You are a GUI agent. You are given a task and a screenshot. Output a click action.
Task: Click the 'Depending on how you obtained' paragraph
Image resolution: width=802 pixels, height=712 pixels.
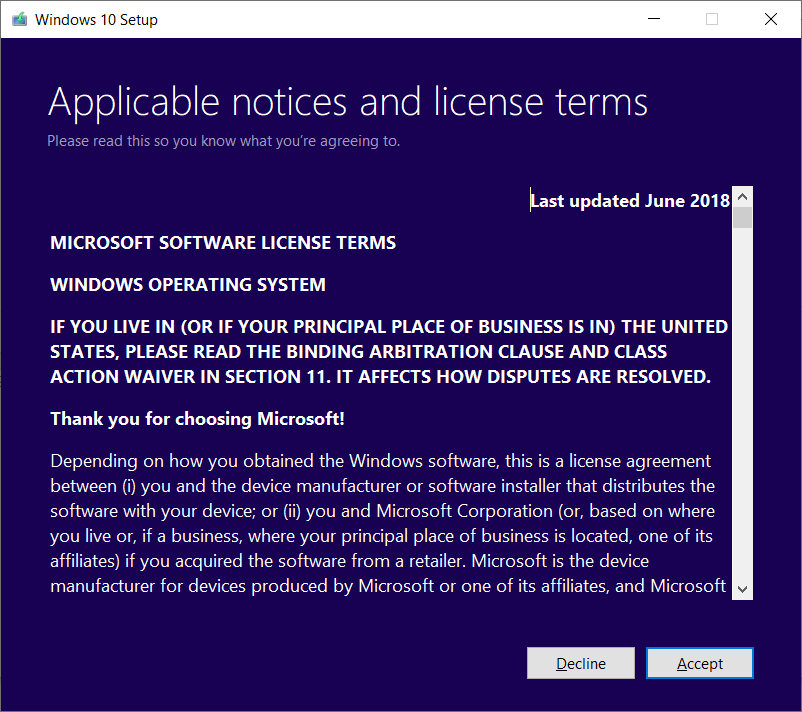point(388,523)
